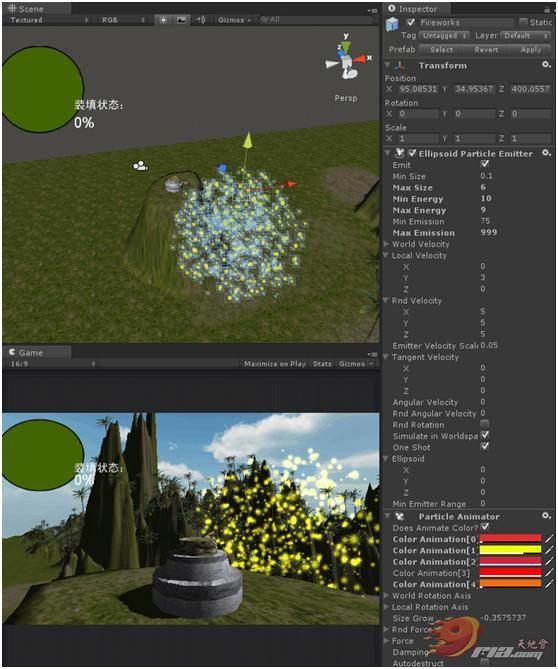Switch to the Game tab

[36, 353]
